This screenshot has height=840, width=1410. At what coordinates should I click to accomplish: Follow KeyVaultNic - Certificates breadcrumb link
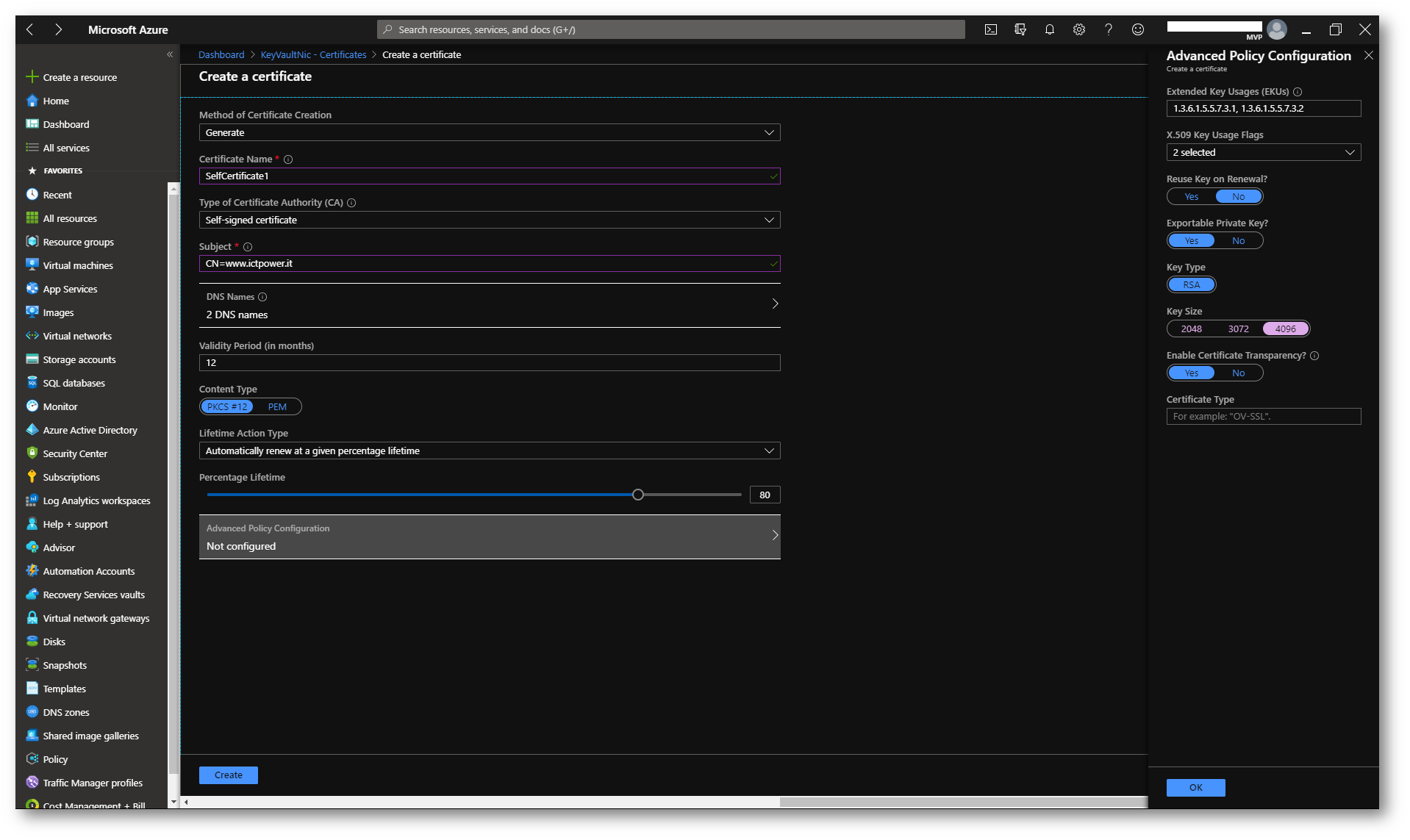[x=313, y=55]
